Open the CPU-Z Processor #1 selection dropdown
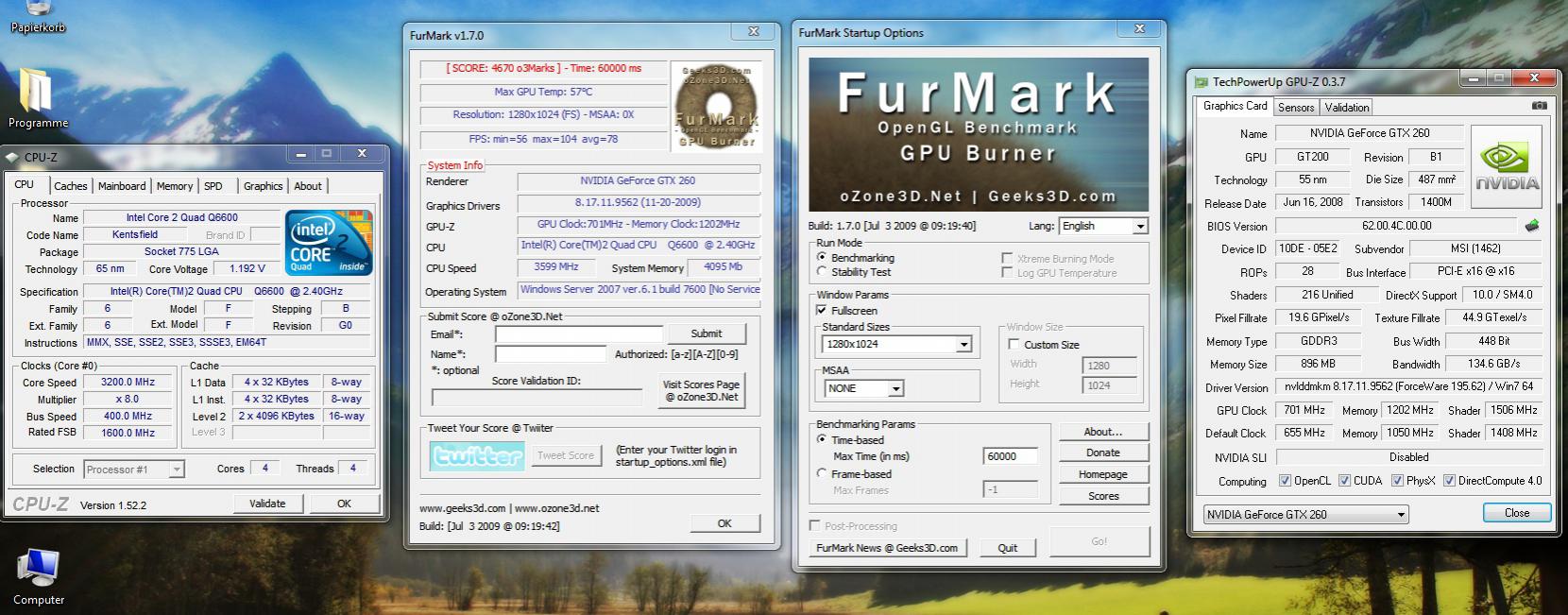The width and height of the screenshot is (1568, 615). pos(134,469)
